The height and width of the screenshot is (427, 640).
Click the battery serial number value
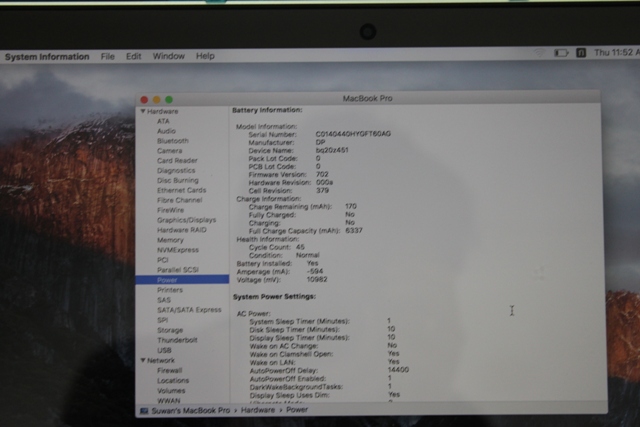coord(353,134)
